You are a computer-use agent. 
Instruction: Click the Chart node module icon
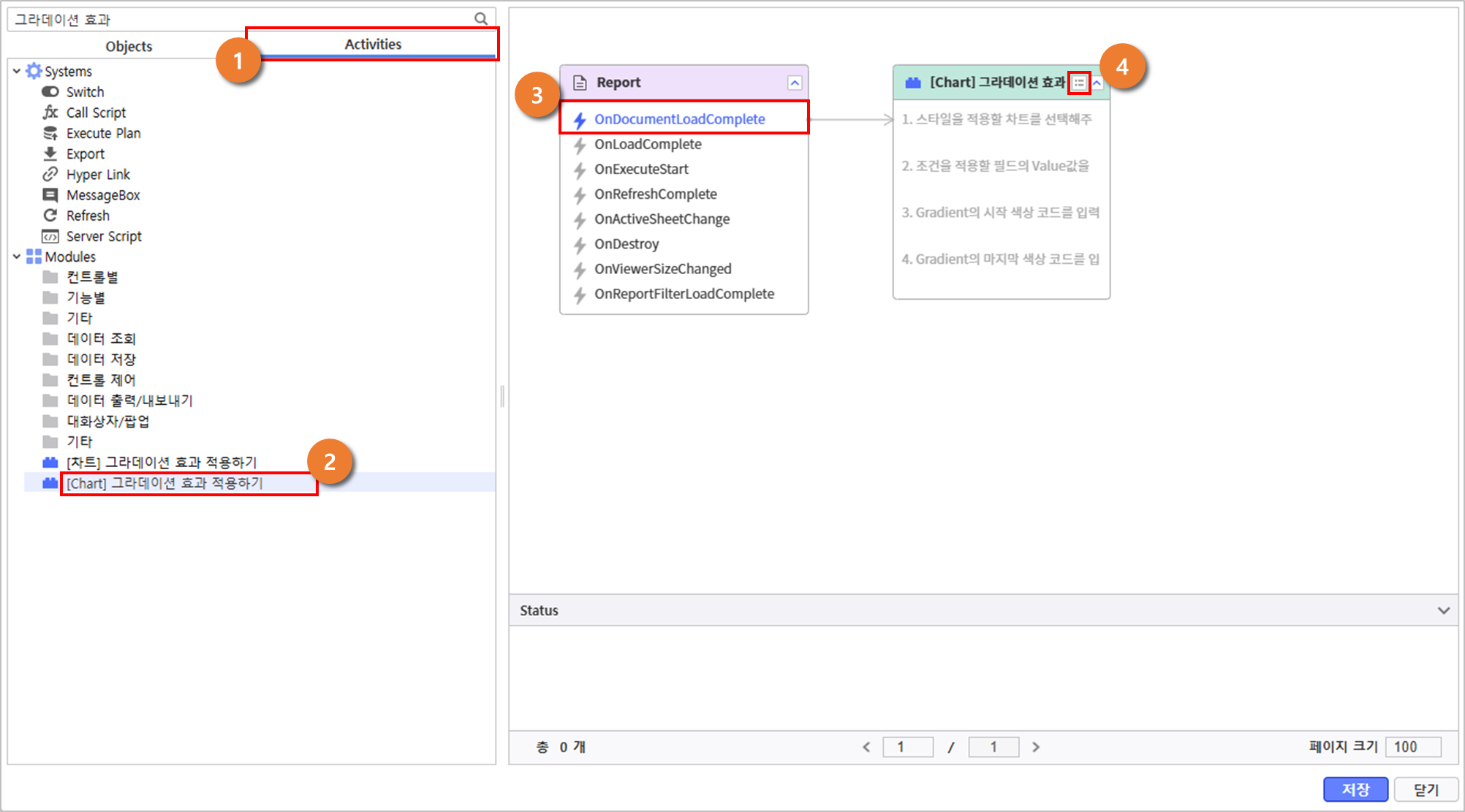click(x=913, y=83)
